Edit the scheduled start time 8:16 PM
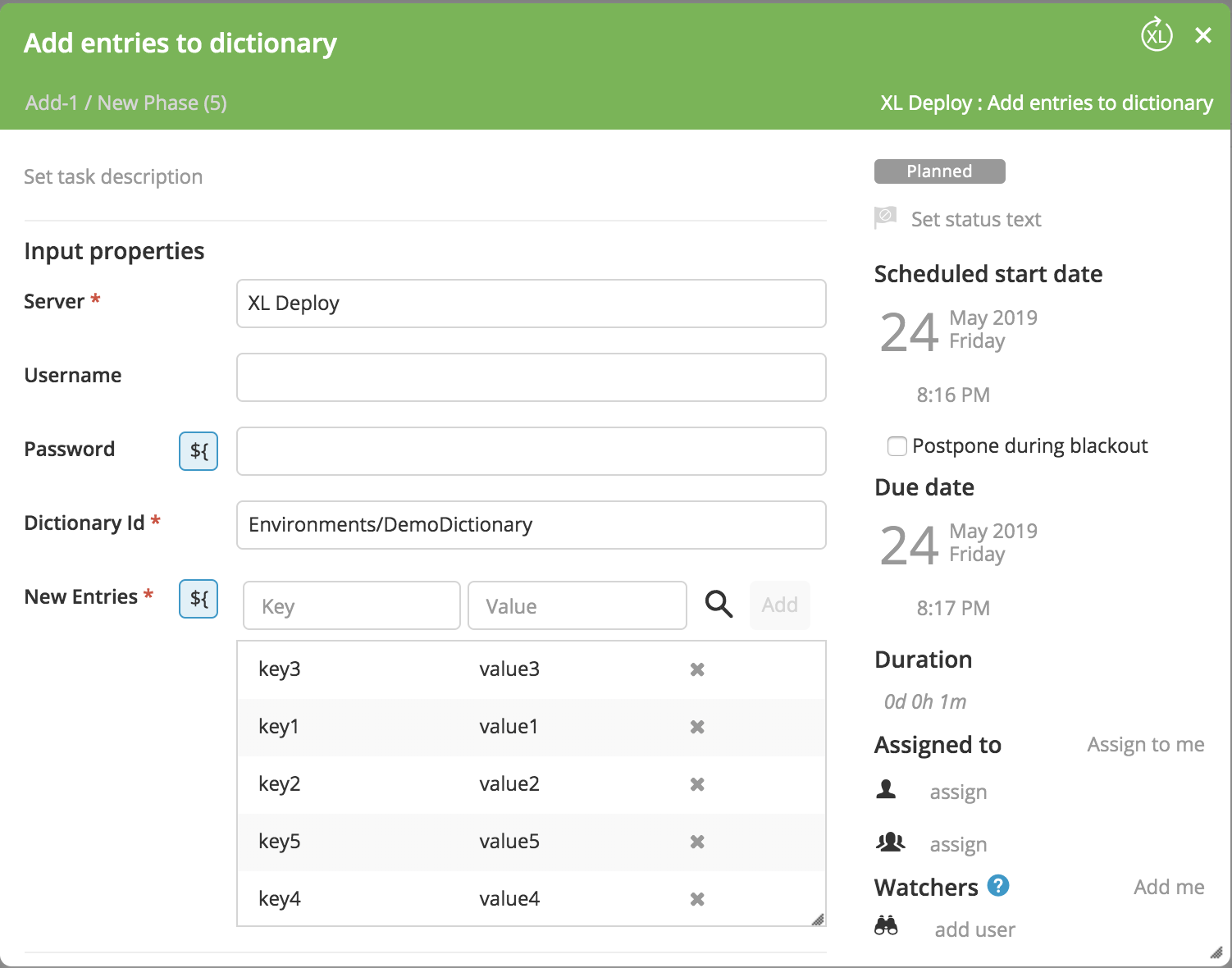Viewport: 1232px width, 968px height. click(953, 395)
